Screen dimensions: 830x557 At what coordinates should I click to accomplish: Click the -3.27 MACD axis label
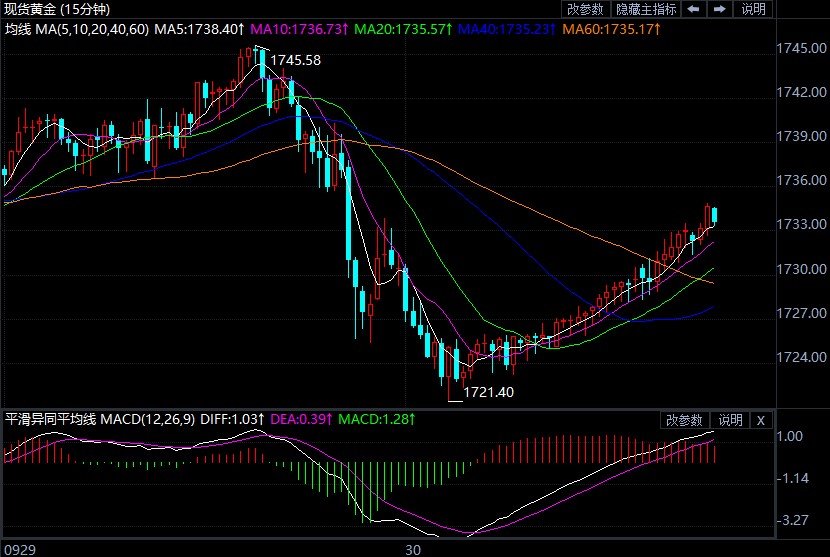[792, 520]
